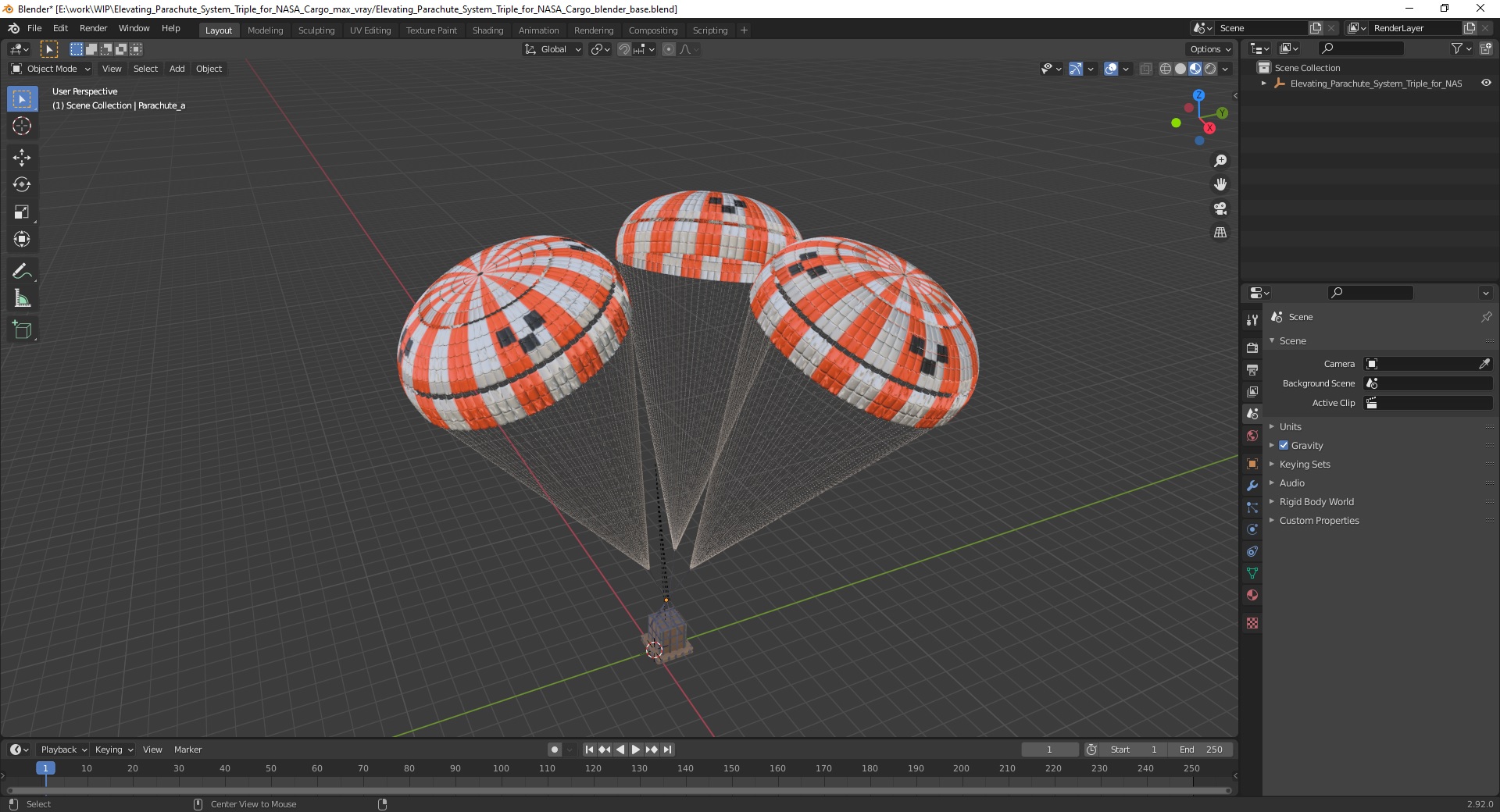
Task: Expand the Units panel
Action: pyautogui.click(x=1290, y=426)
